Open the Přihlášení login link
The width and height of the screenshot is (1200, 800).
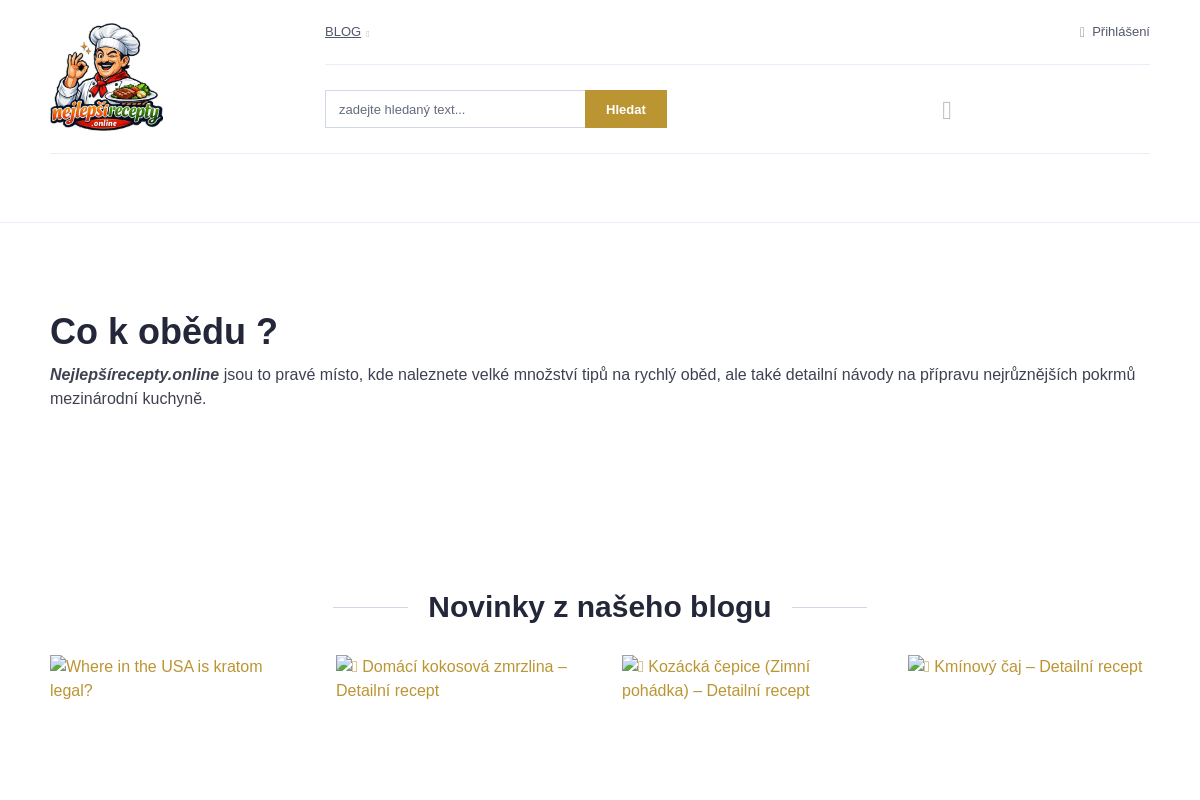[x=1120, y=31]
